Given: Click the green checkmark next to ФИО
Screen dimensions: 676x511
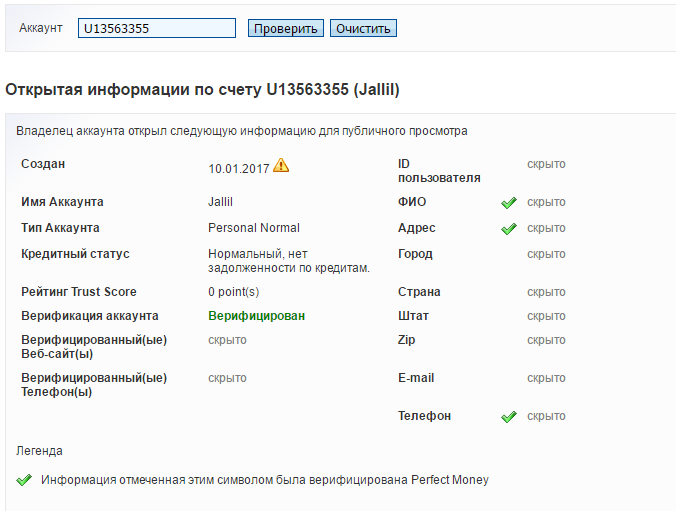Looking at the screenshot, I should (509, 203).
